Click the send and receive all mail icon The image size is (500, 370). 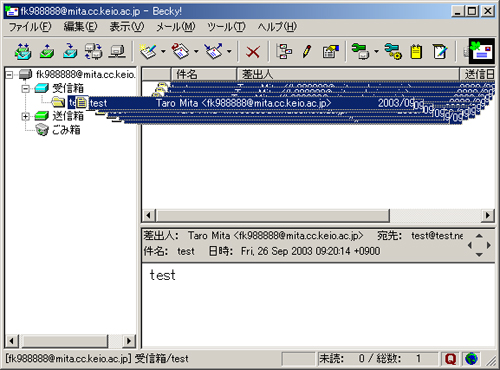pyautogui.click(x=23, y=51)
